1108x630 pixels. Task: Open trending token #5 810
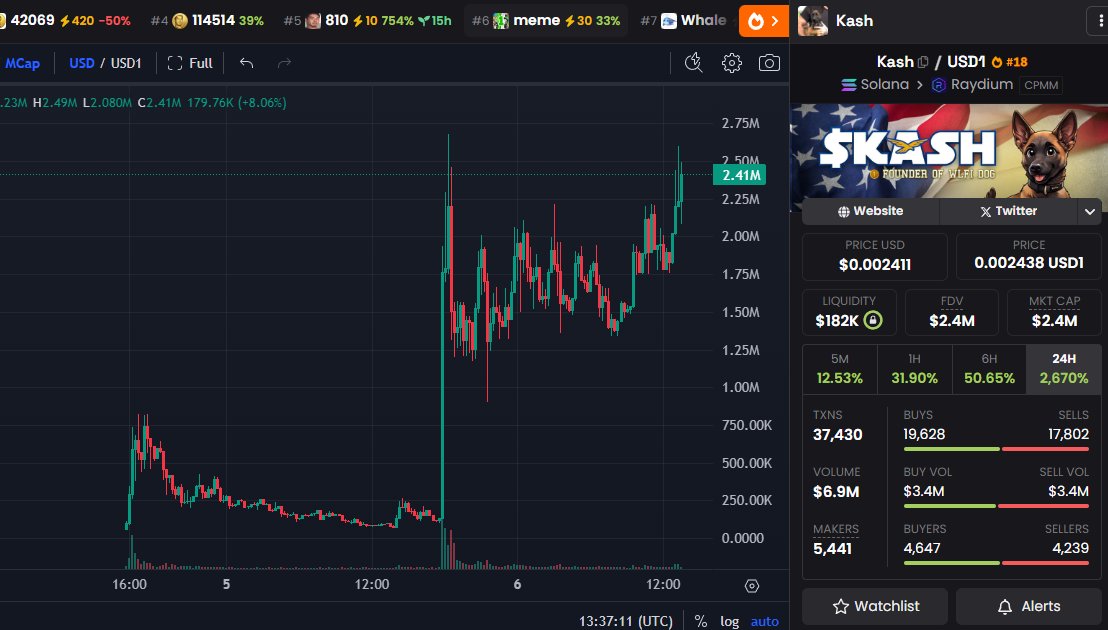pos(367,20)
